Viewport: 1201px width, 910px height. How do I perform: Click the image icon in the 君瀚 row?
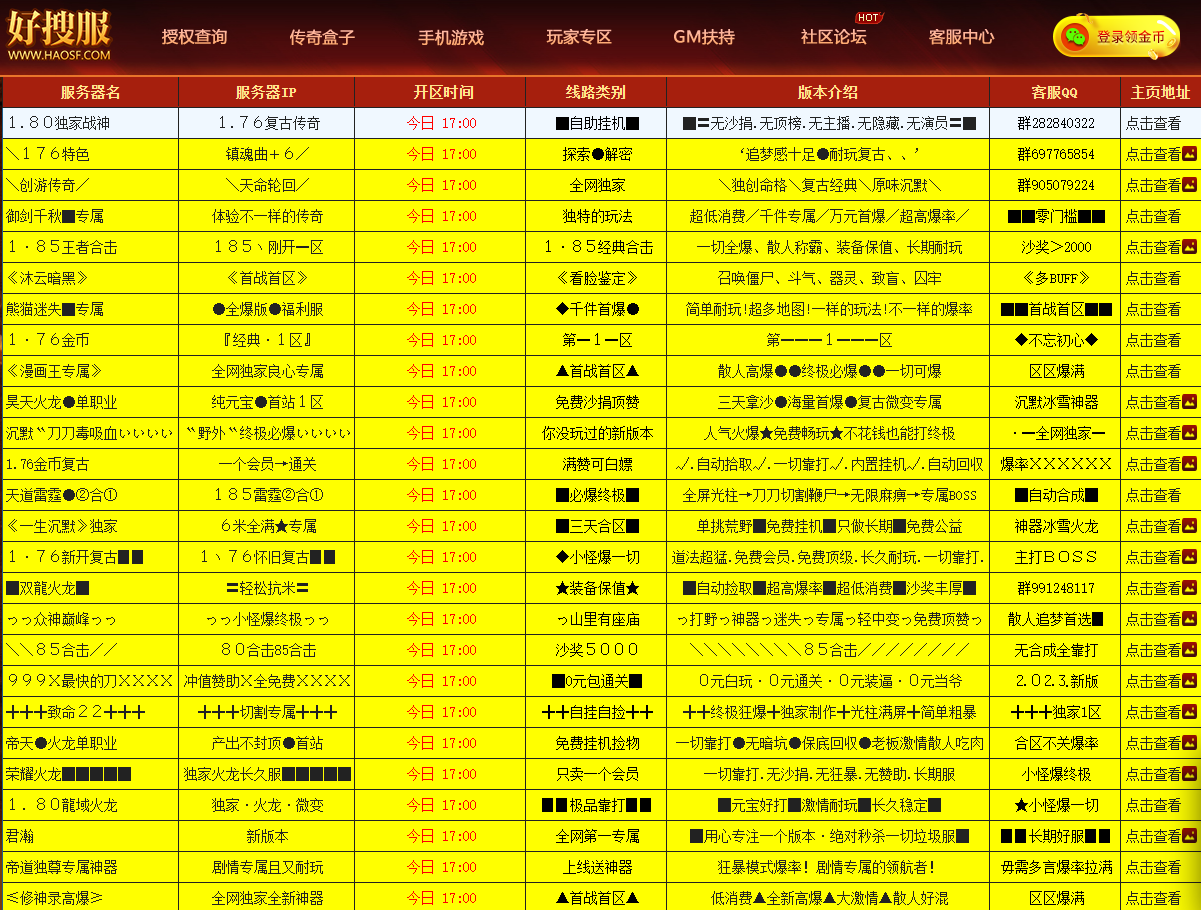(1189, 836)
